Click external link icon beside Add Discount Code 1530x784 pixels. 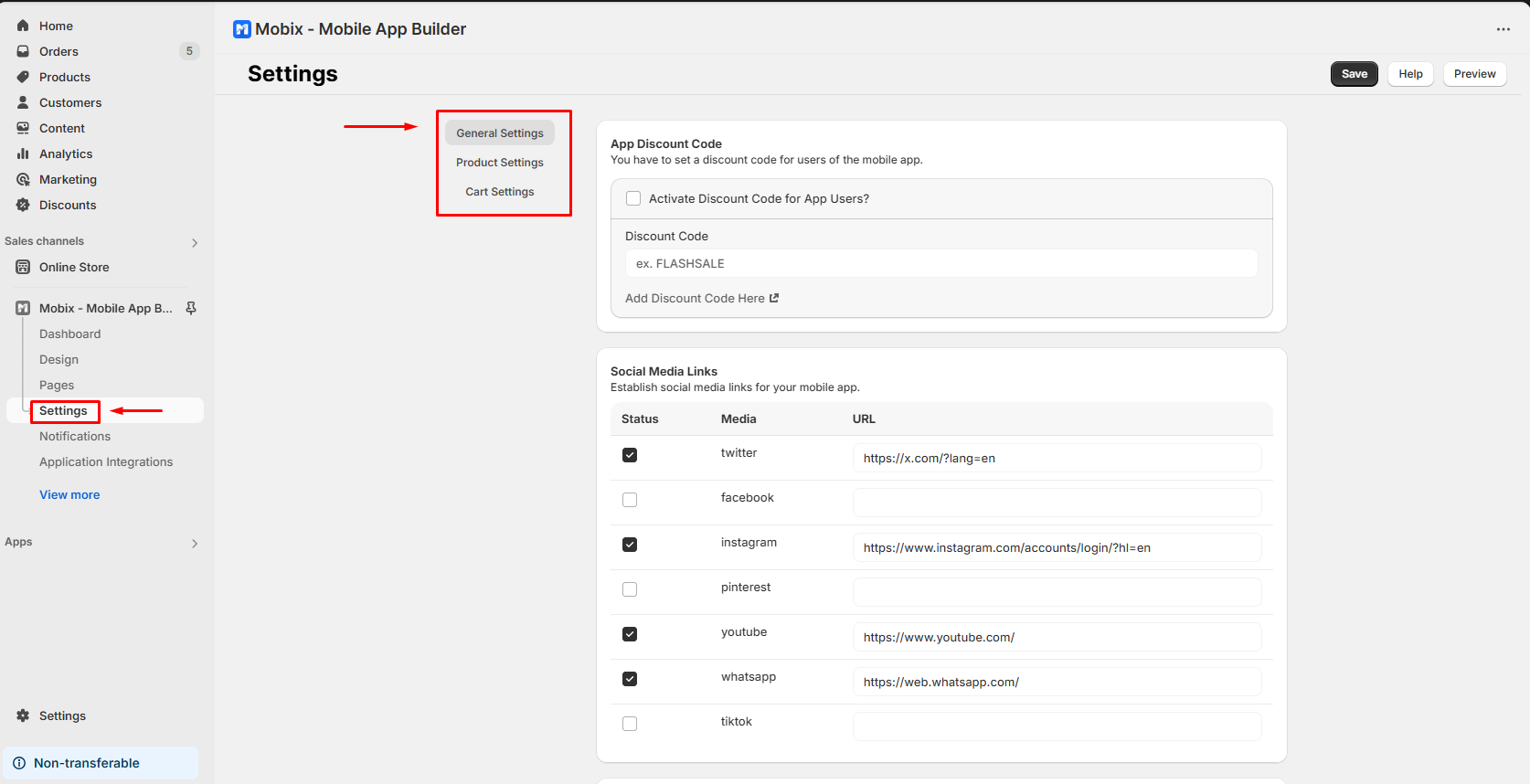click(x=774, y=298)
